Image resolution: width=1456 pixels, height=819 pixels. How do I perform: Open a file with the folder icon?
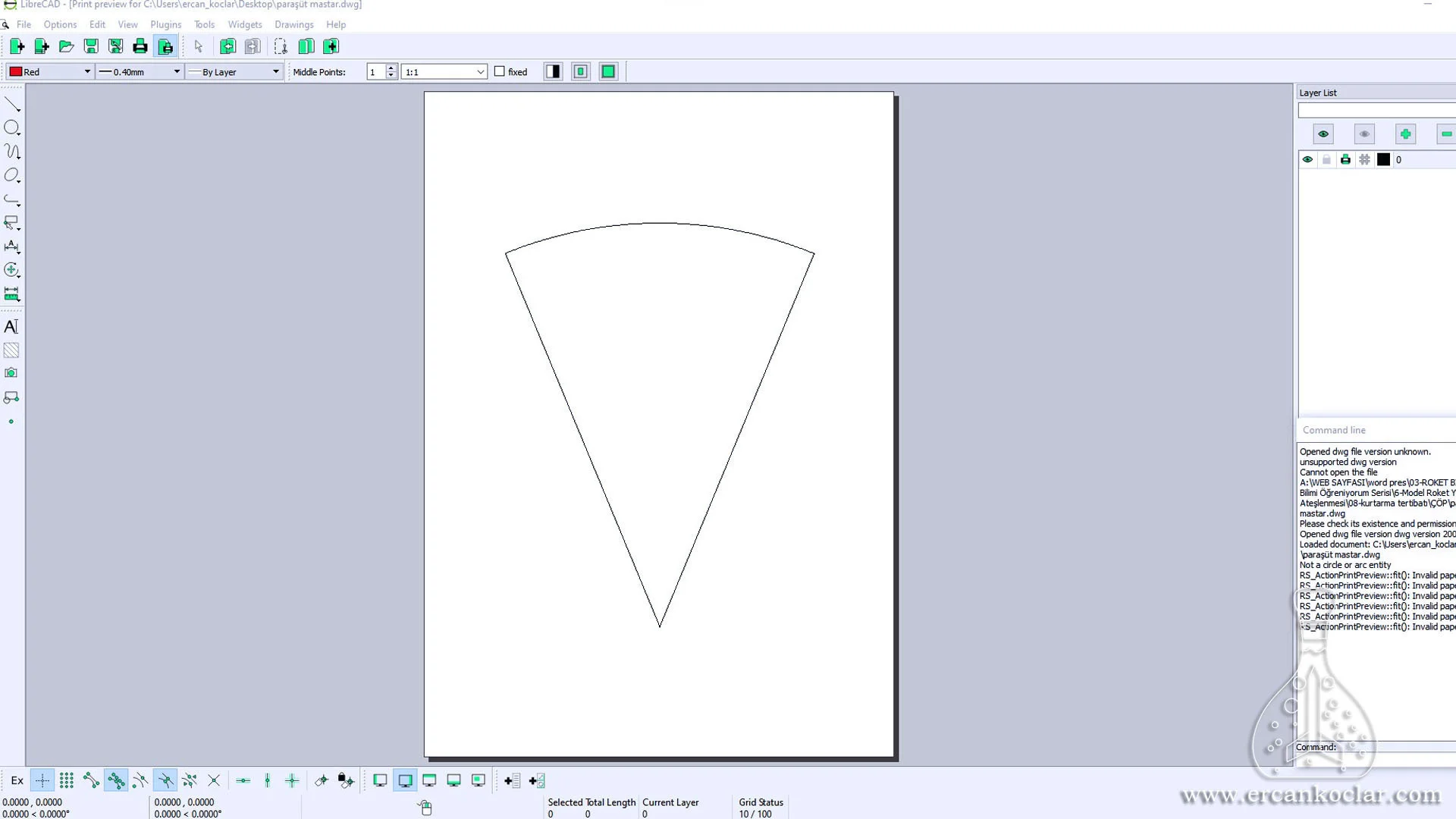point(66,47)
